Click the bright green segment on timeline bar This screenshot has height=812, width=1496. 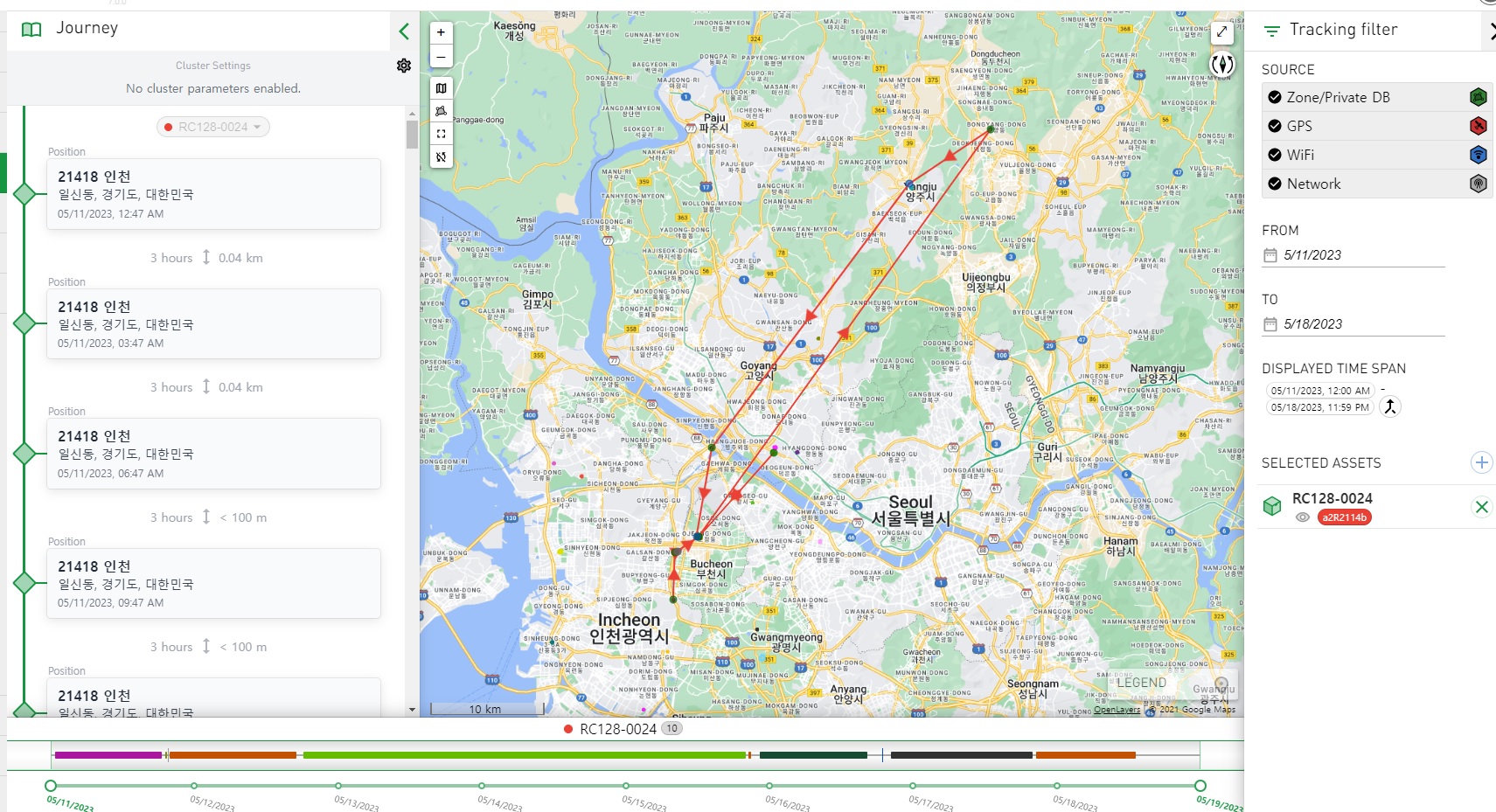click(x=525, y=755)
